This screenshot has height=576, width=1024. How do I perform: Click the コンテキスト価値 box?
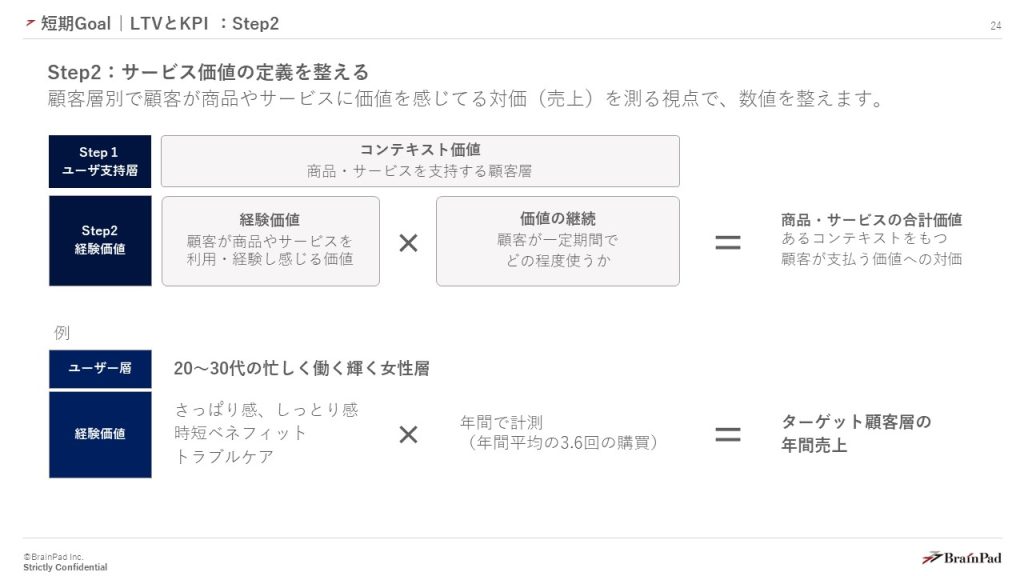pos(420,161)
